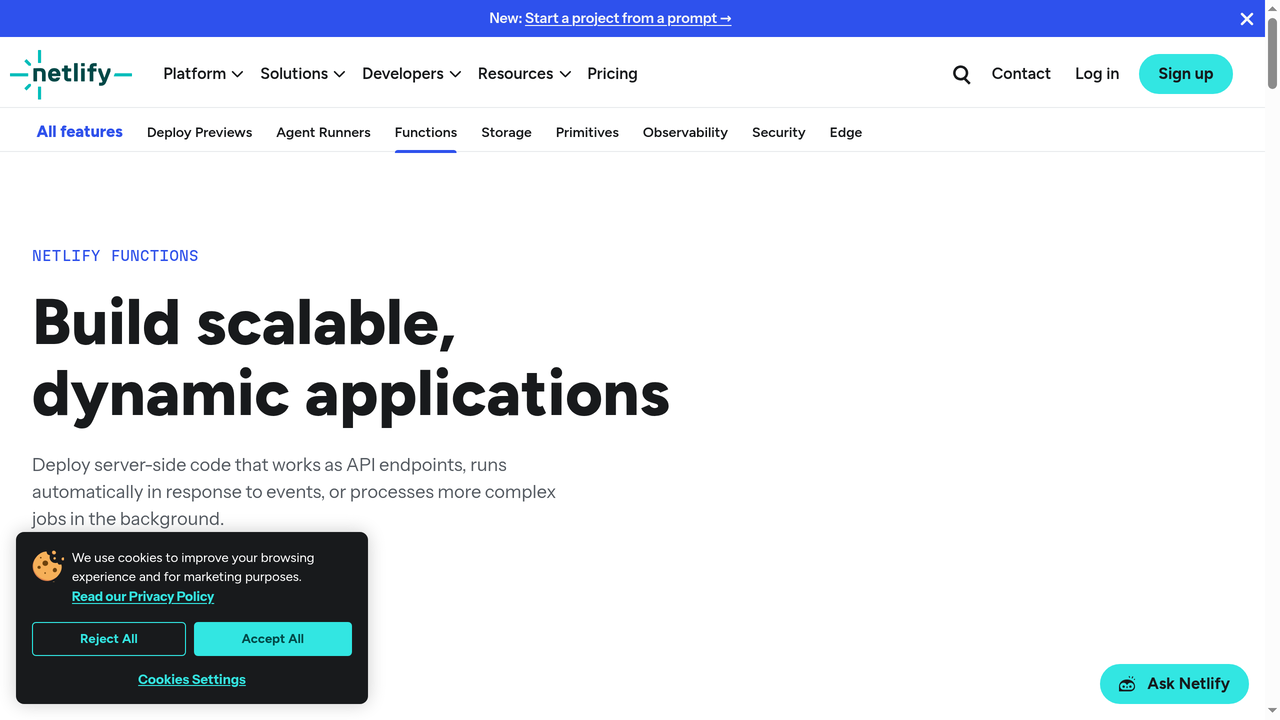Accept all cookies

pyautogui.click(x=272, y=638)
